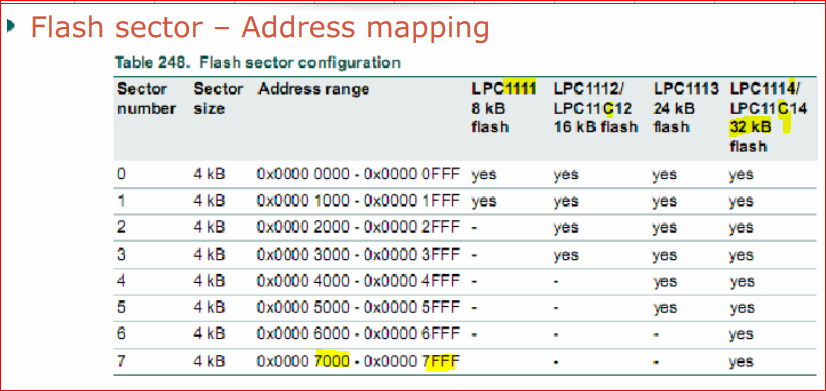Click 'yes' for LPC1113 in sector 3 row
This screenshot has height=391, width=826.
click(665, 256)
